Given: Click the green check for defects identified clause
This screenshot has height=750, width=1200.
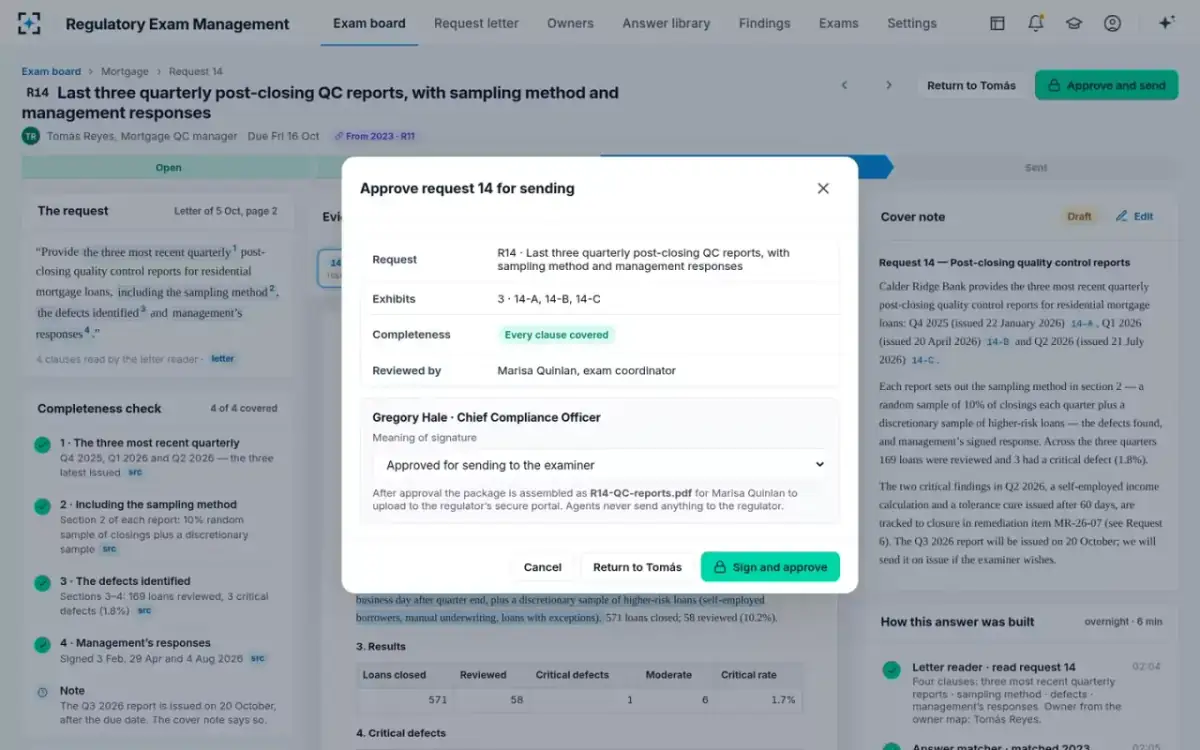Looking at the screenshot, I should click(42, 583).
